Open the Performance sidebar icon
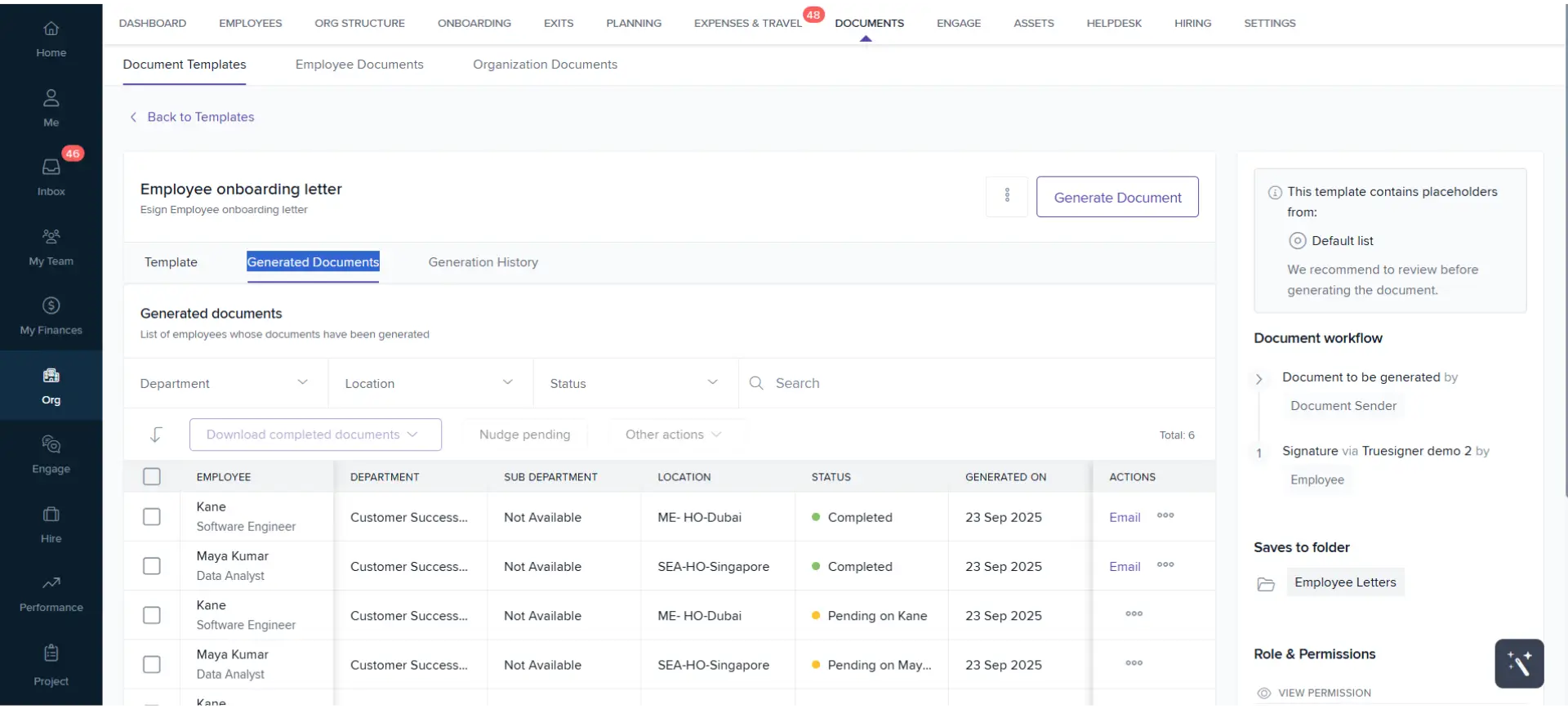This screenshot has height=709, width=1568. click(51, 593)
